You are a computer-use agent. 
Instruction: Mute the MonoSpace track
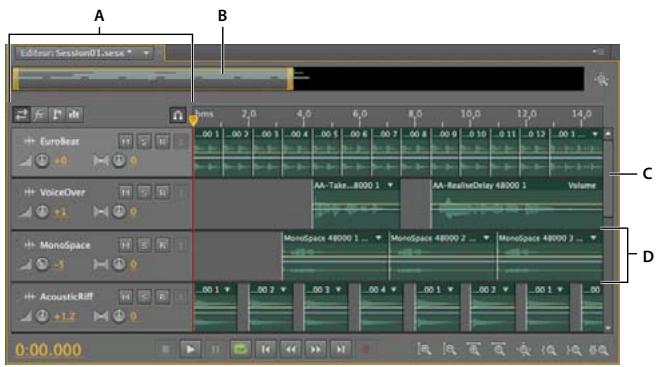point(125,245)
